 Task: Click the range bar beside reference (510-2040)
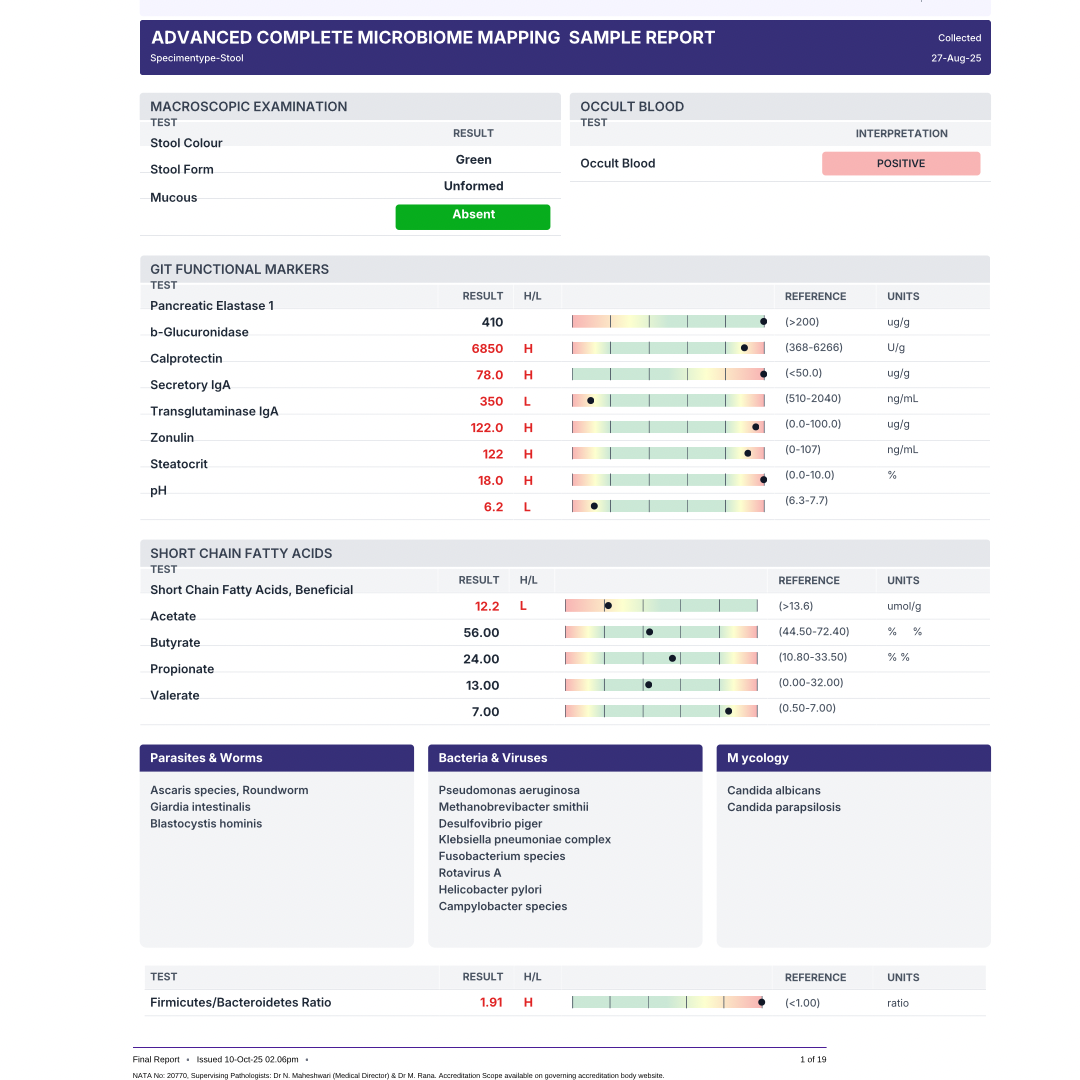click(x=668, y=400)
